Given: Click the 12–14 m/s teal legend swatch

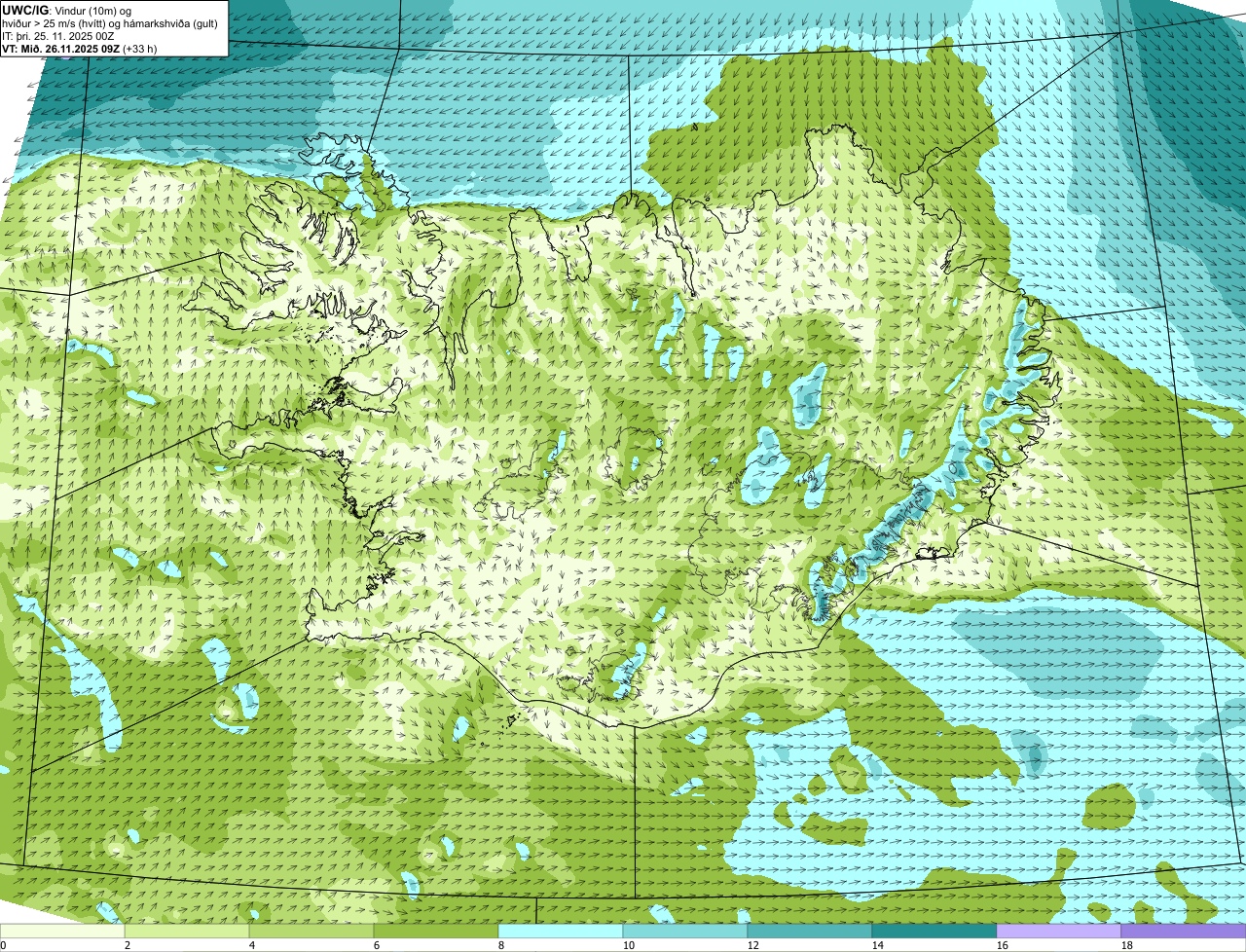Looking at the screenshot, I should tap(810, 932).
